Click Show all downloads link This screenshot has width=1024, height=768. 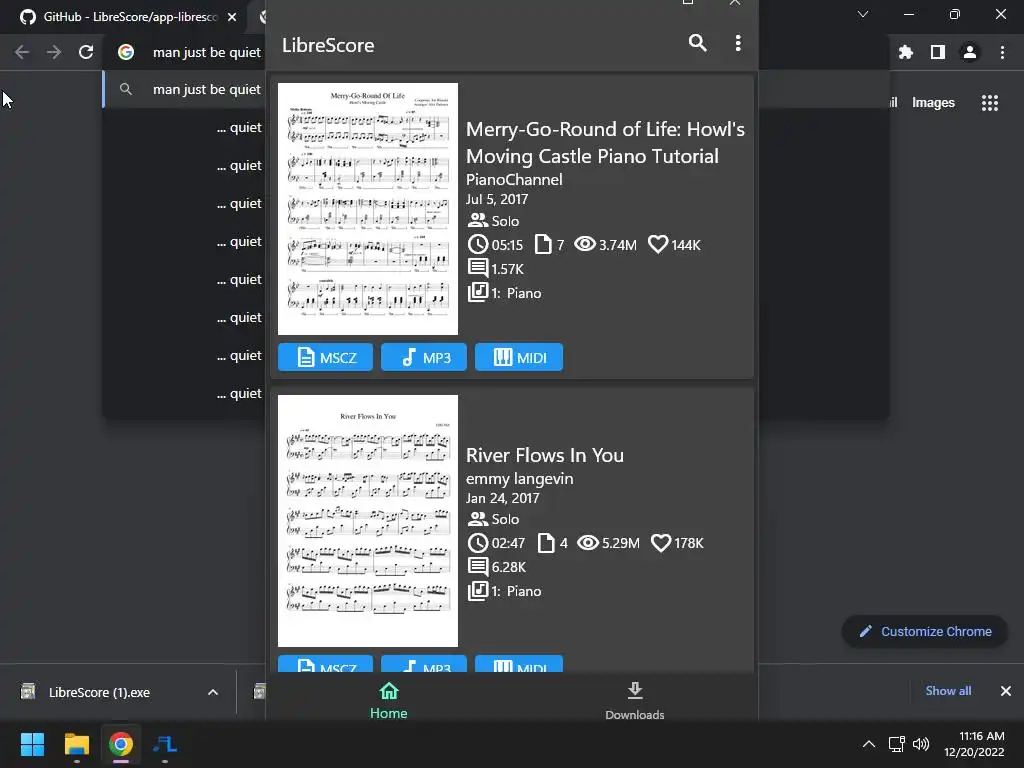coord(948,691)
